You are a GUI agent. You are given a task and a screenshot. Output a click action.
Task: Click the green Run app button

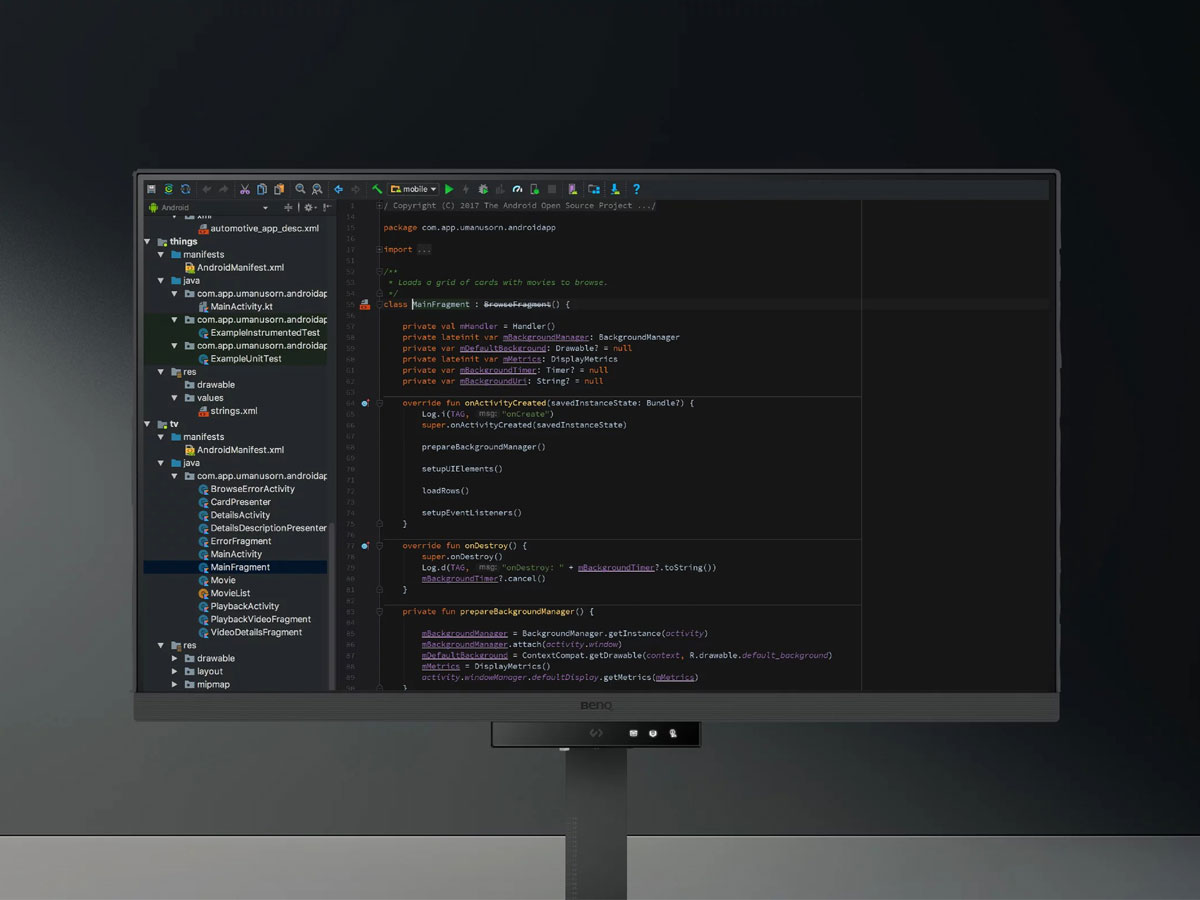click(x=449, y=189)
